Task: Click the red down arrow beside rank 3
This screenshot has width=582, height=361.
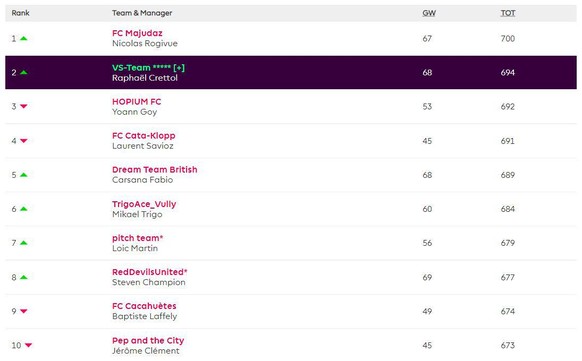Action: tap(23, 106)
